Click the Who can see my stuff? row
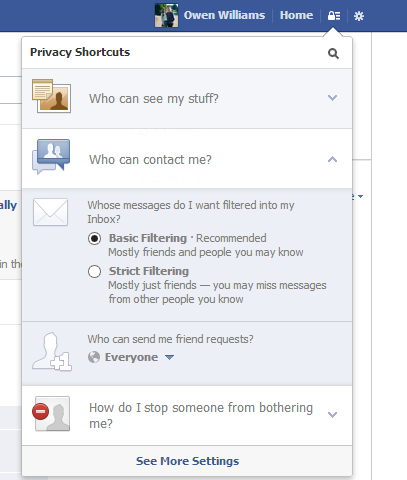407x480 pixels. click(x=187, y=99)
